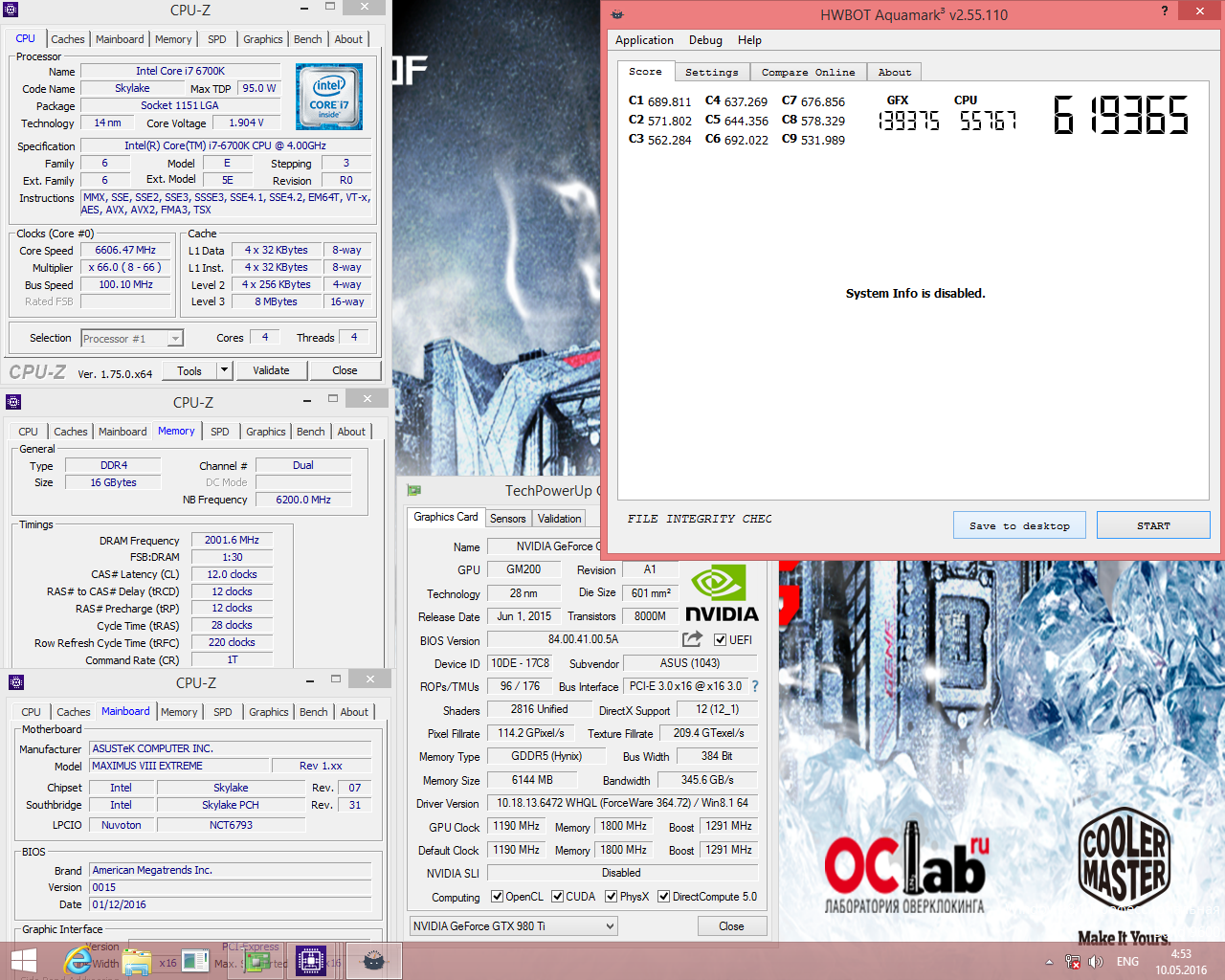Click the GPU-Z title bar app icon
1225x980 pixels.
coord(414,490)
